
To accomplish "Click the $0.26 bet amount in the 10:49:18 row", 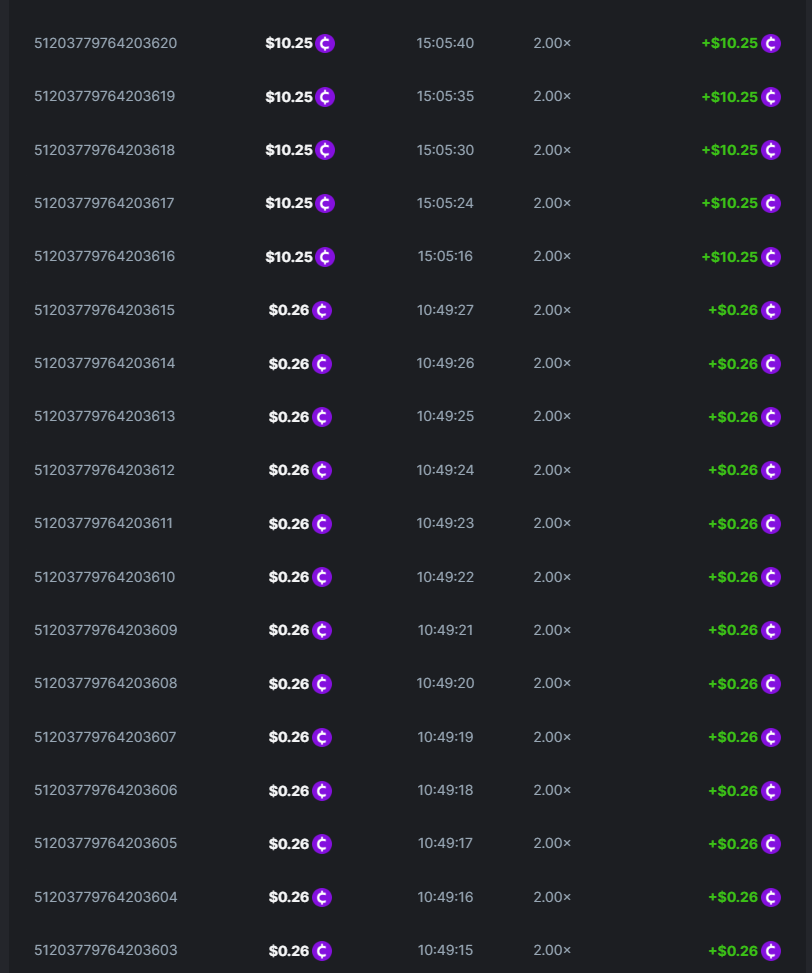I will tap(289, 791).
